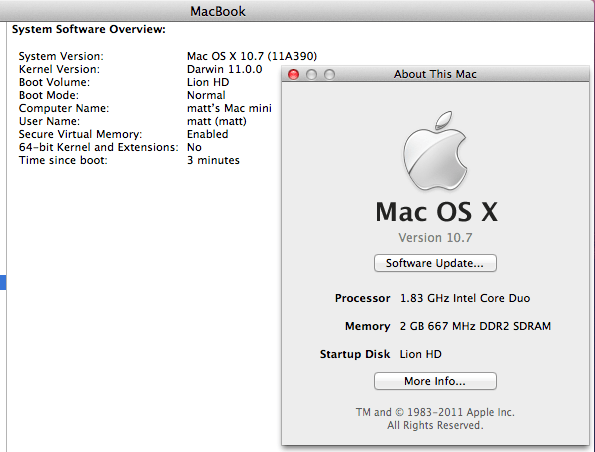Select the System Software Overview heading

(x=89, y=29)
